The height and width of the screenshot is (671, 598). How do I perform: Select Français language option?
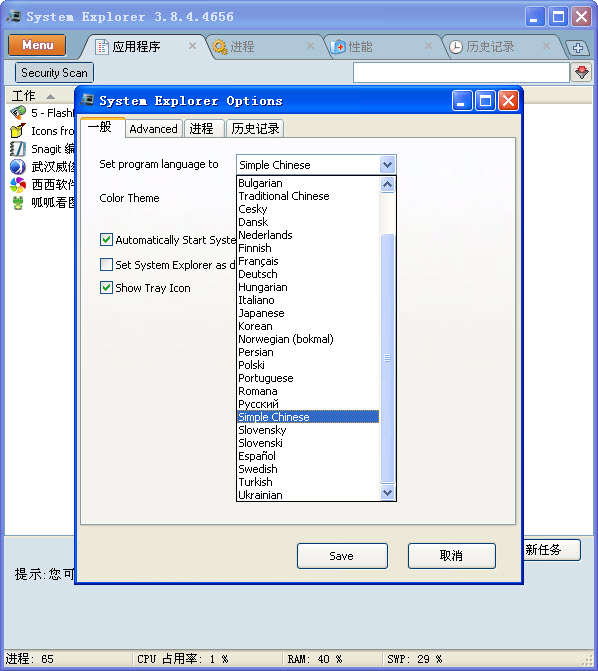click(308, 261)
